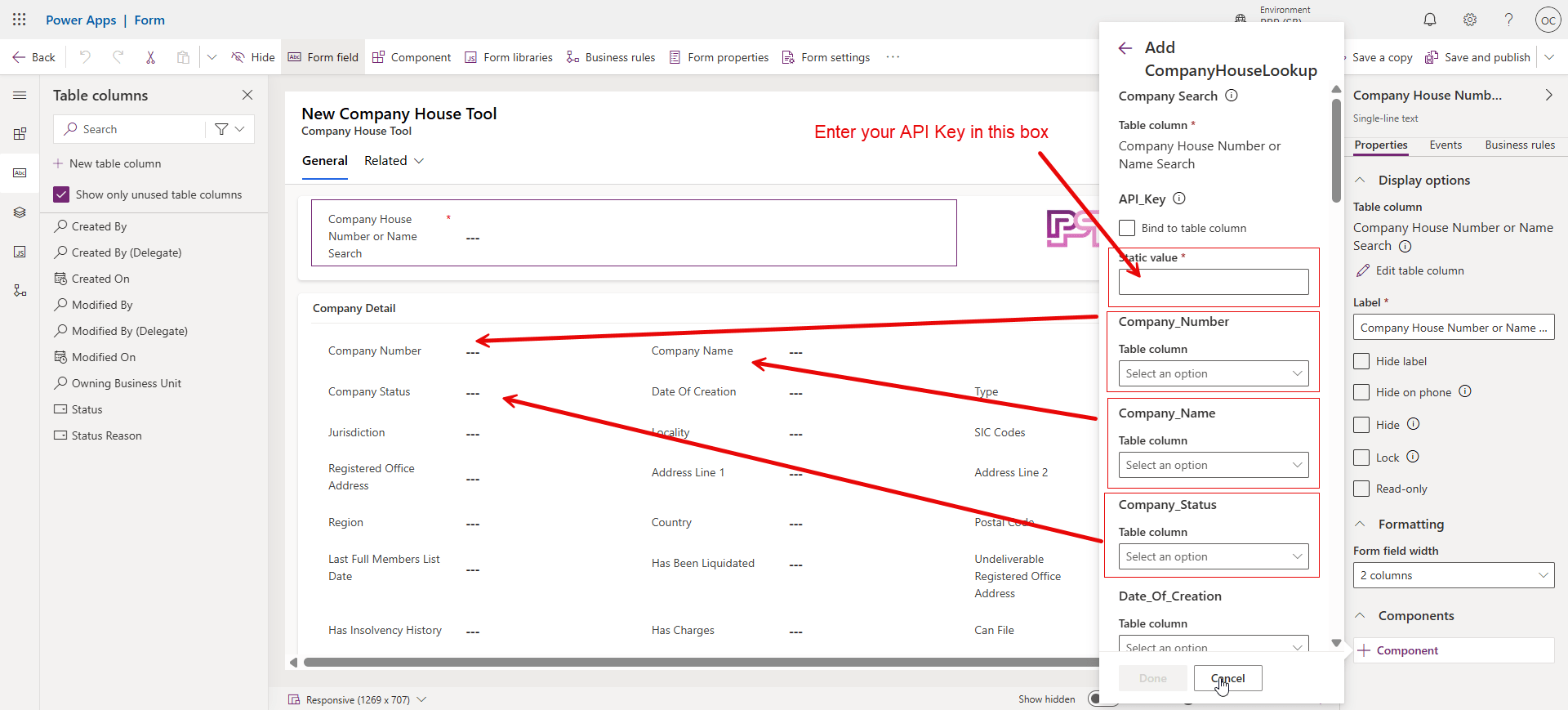The height and width of the screenshot is (710, 1568).
Task: Click info icon next to Company Search
Action: [1232, 96]
